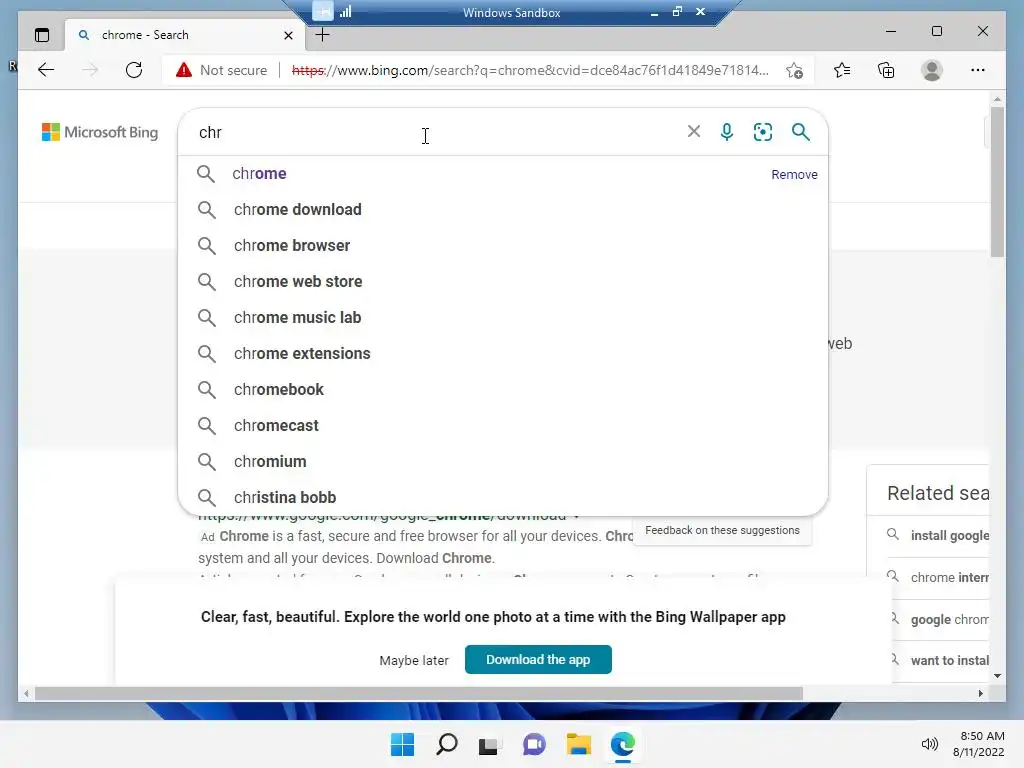Open Edge Settings and more menu
The height and width of the screenshot is (768, 1024).
pos(978,70)
